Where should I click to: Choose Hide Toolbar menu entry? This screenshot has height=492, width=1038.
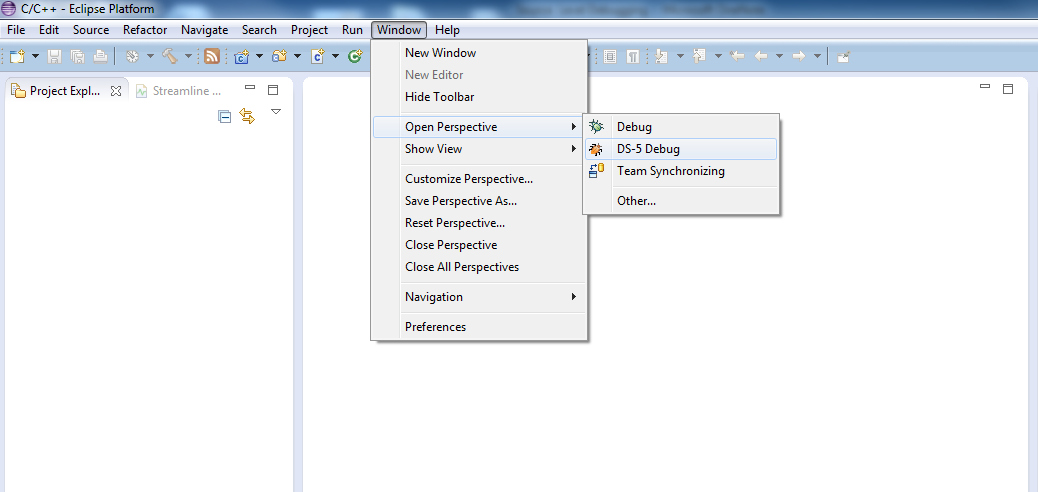480,97
